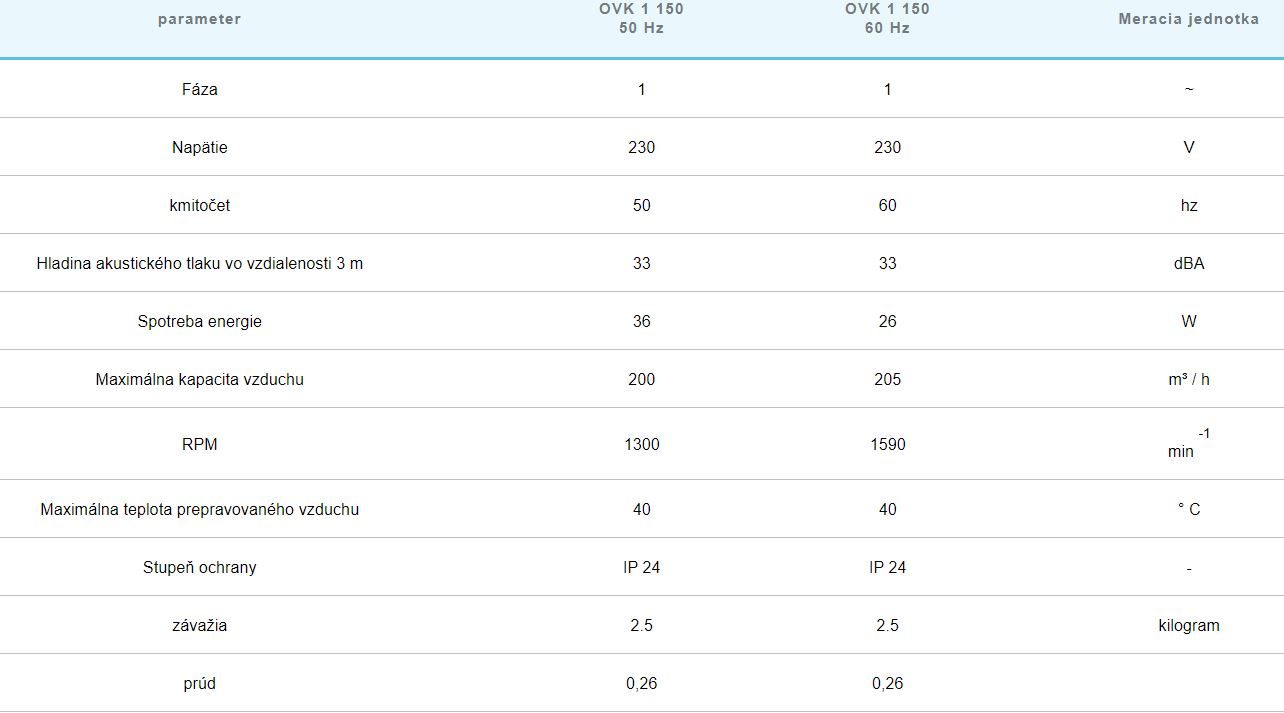Click the "Maximálna kapacita vzduchu" label
This screenshot has height=713, width=1284.
199,379
